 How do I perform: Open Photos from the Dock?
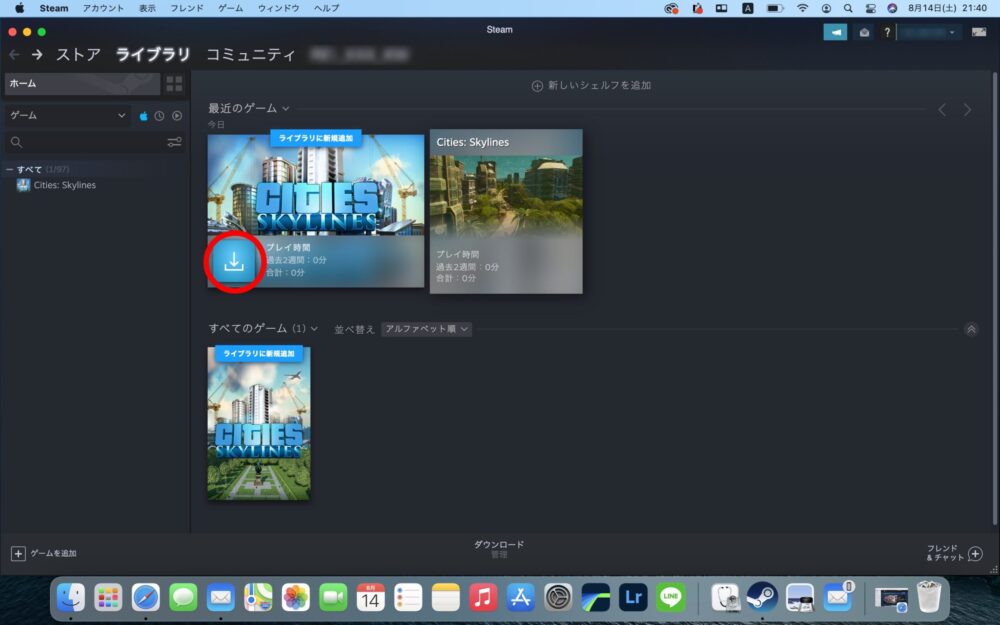tap(295, 598)
